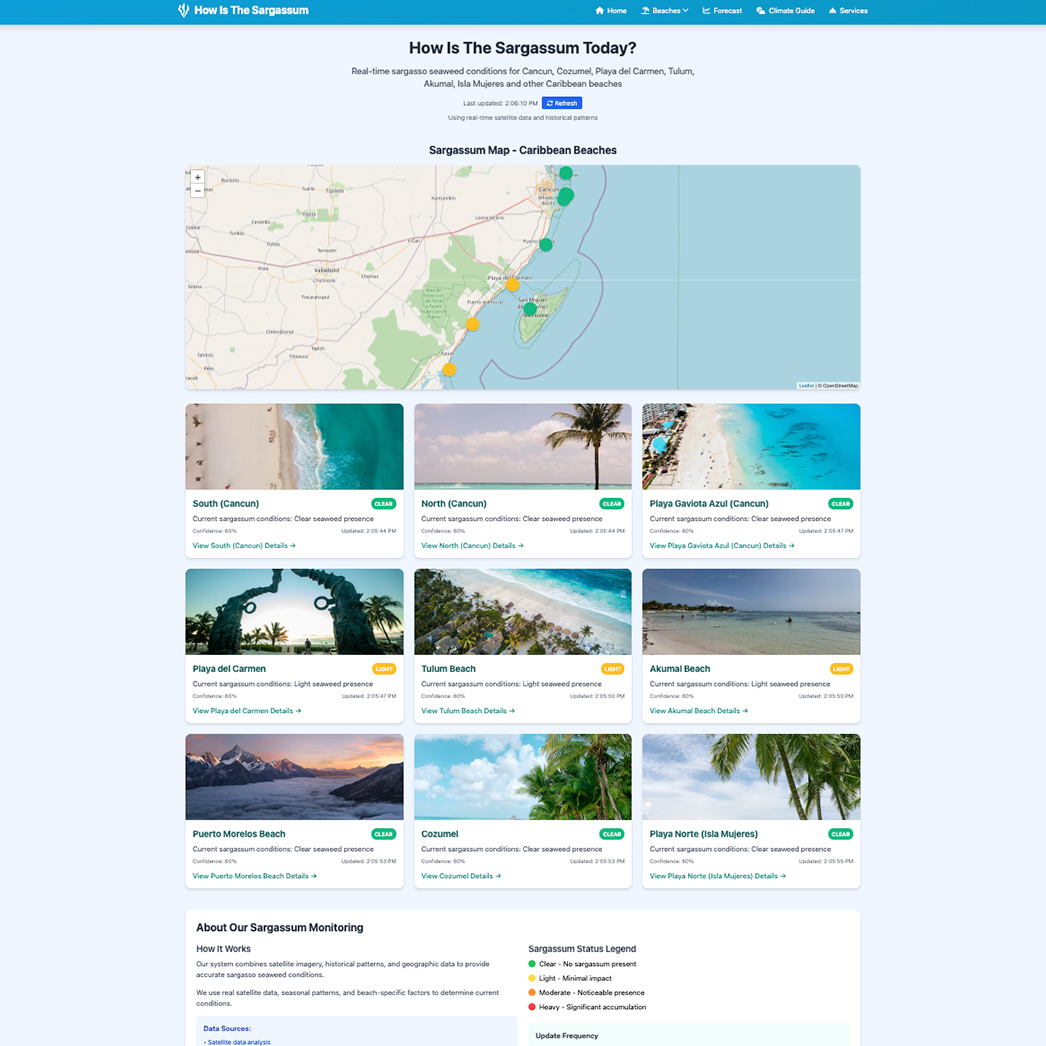The height and width of the screenshot is (1046, 1046).
Task: Open the Beaches dropdown menu
Action: (x=664, y=11)
